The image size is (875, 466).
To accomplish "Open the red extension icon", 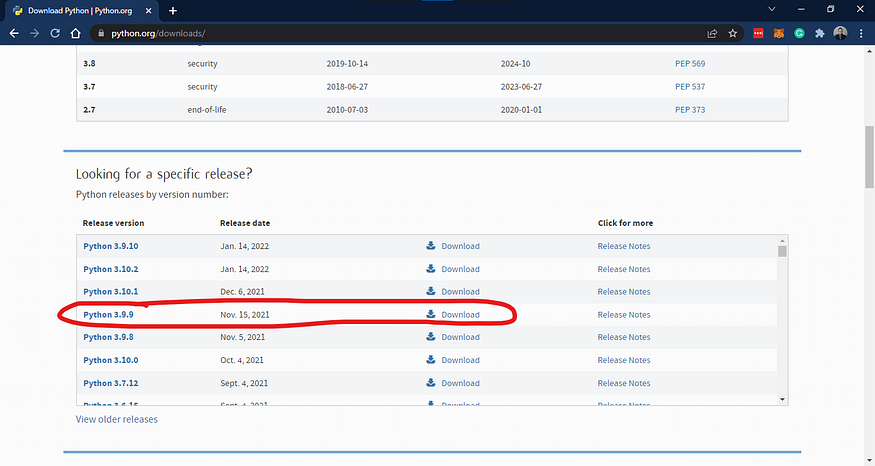I will (x=758, y=33).
